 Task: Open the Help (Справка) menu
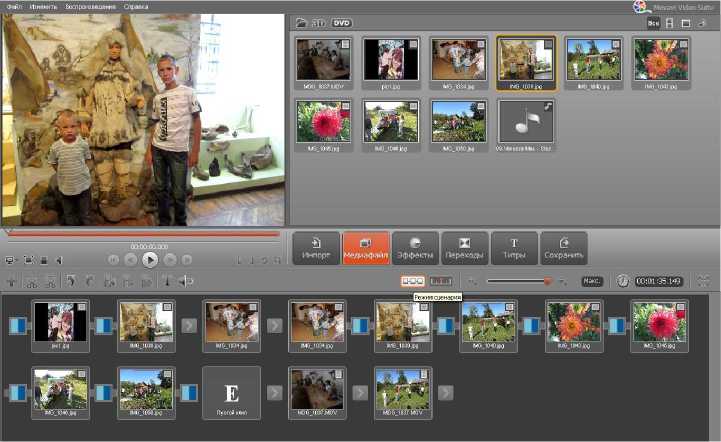point(136,7)
